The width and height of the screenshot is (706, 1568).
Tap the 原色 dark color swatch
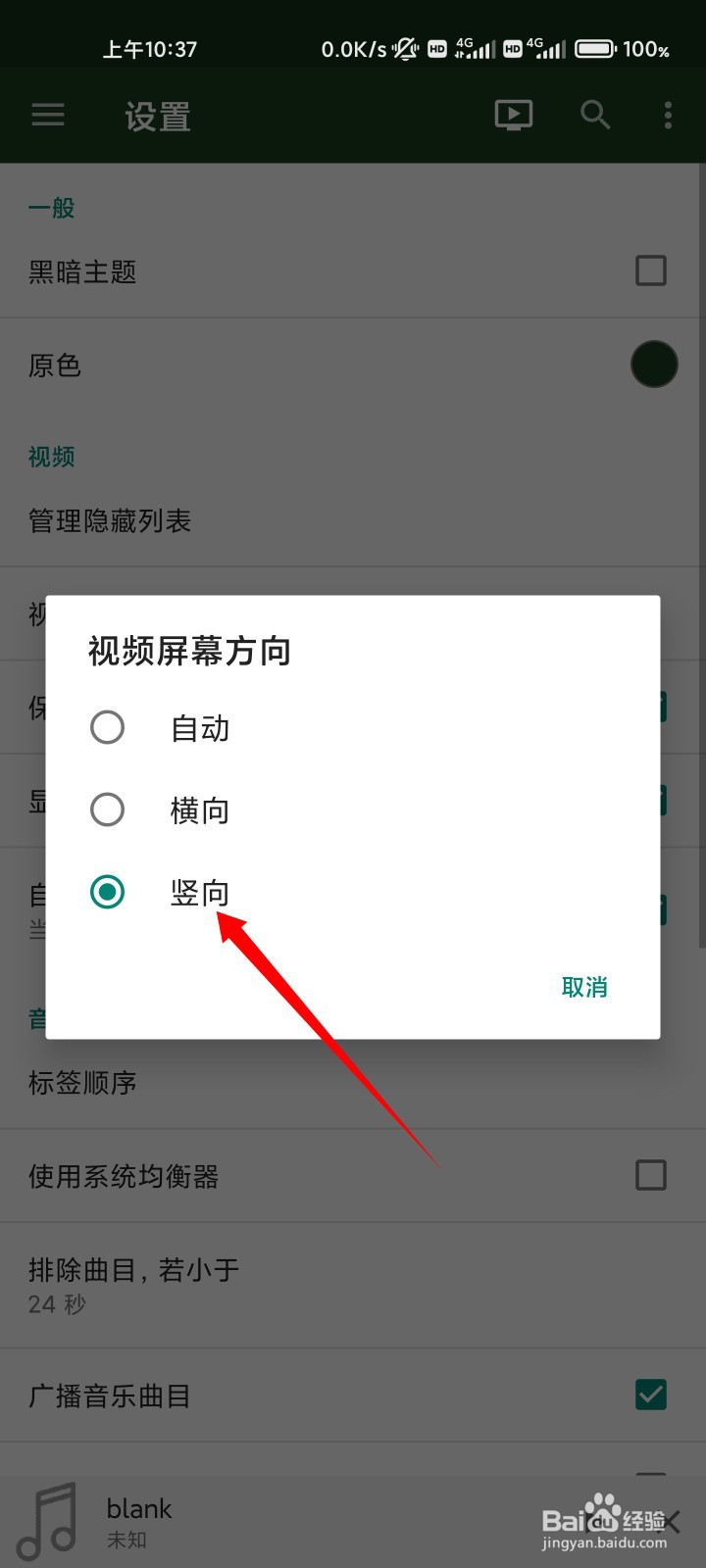(x=654, y=365)
